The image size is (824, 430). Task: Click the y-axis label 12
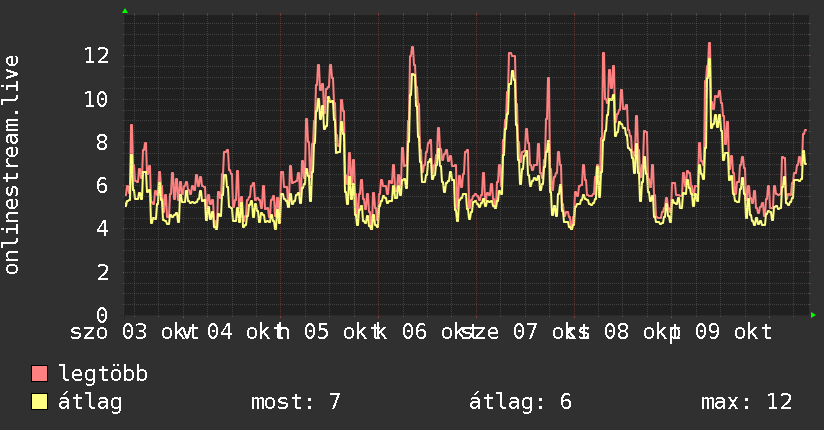click(97, 56)
